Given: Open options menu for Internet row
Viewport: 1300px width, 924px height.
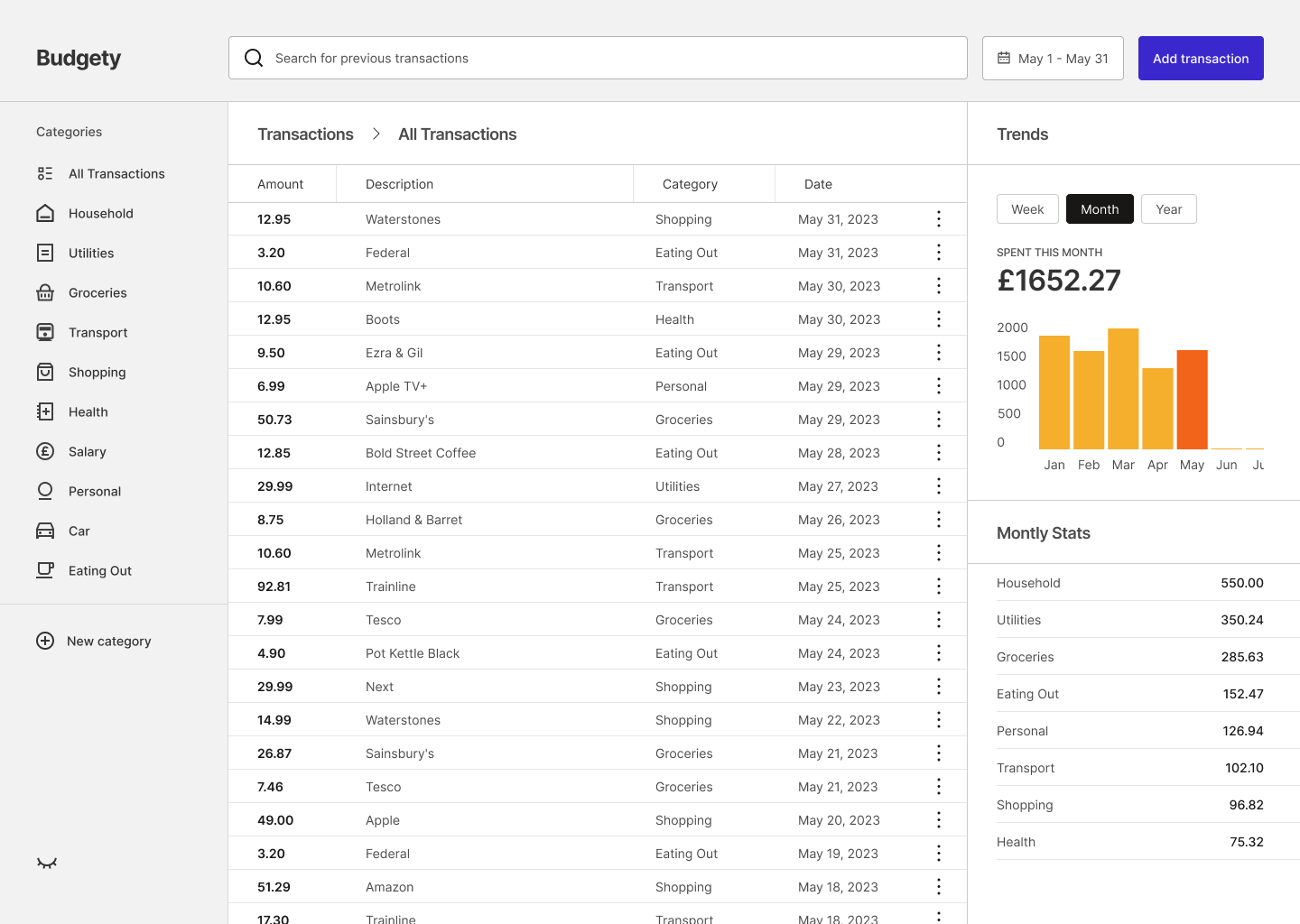Looking at the screenshot, I should [939, 486].
